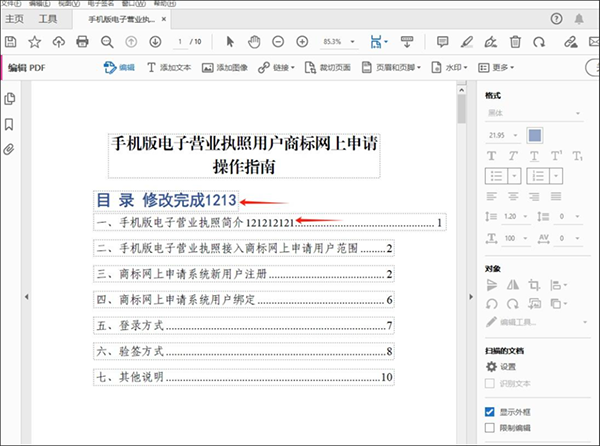
Task: Switch to the 主页 tab
Action: point(14,19)
